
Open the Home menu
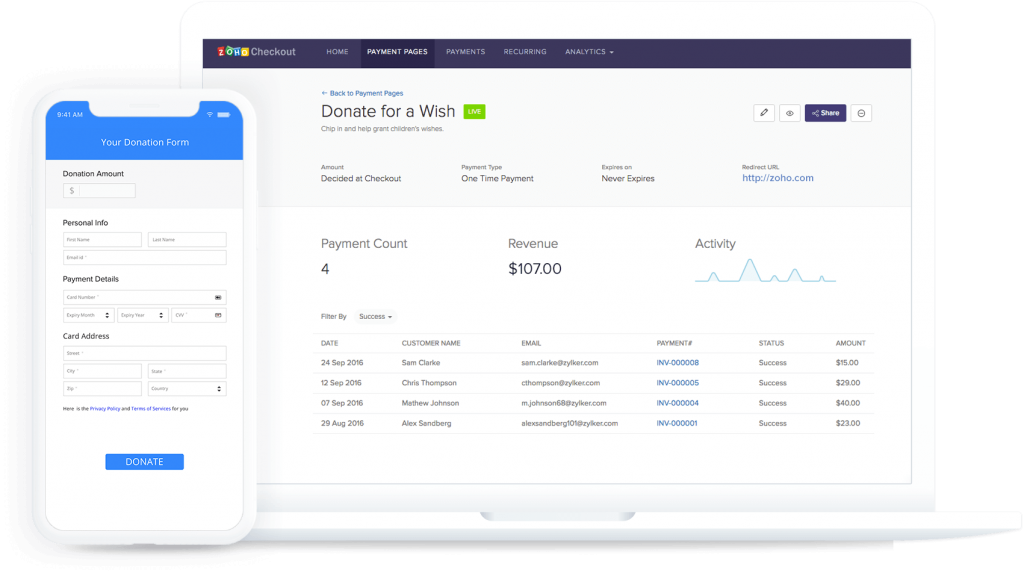point(337,52)
